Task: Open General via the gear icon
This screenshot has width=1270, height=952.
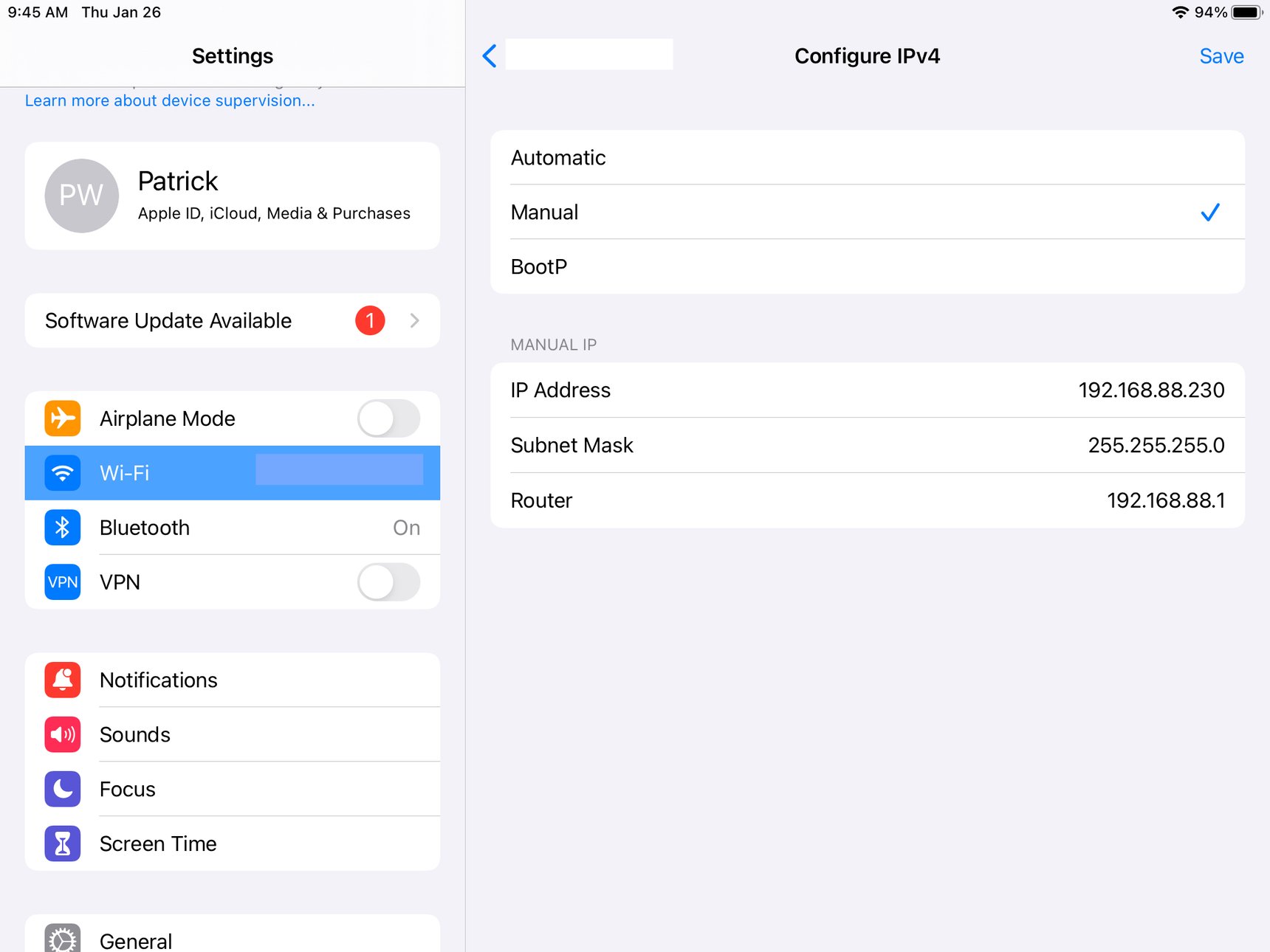Action: [x=63, y=939]
